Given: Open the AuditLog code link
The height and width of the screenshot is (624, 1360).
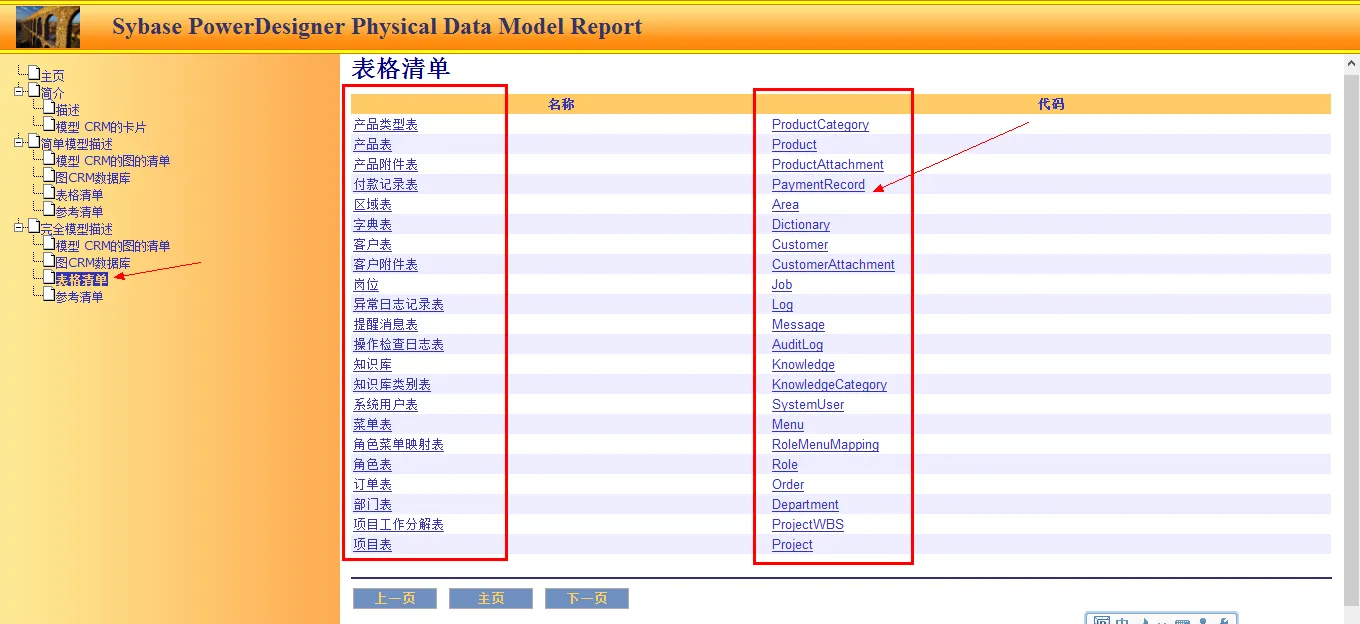Looking at the screenshot, I should (797, 345).
